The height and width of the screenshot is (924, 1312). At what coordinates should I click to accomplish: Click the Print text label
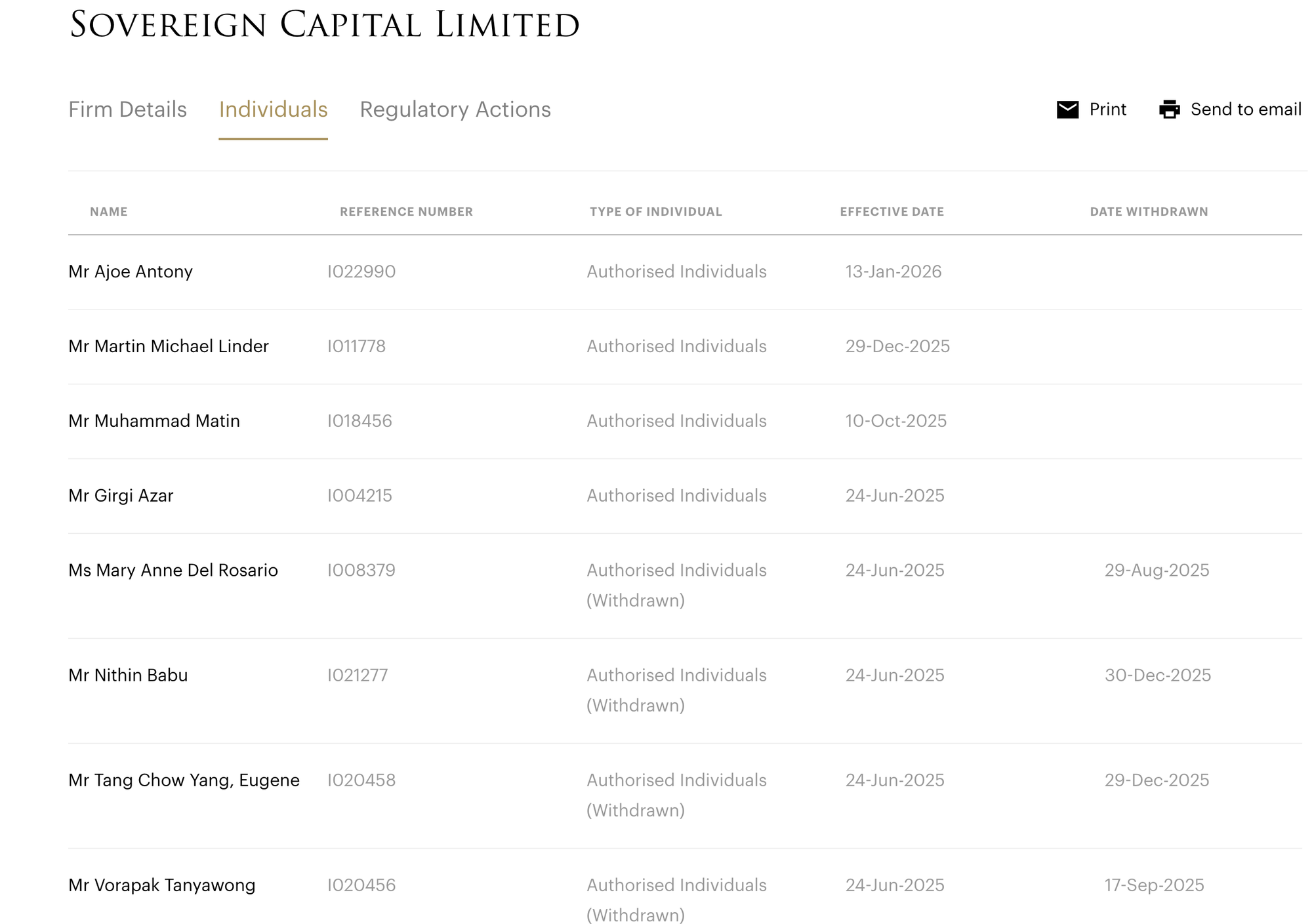click(1107, 110)
